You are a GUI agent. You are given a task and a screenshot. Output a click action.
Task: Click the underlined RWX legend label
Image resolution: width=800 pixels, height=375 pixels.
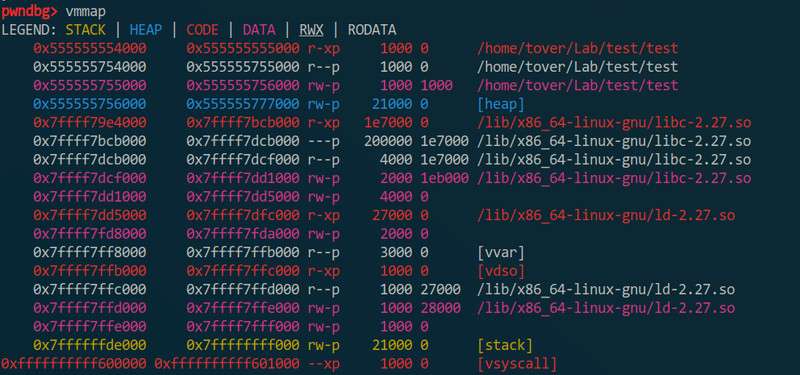point(311,30)
